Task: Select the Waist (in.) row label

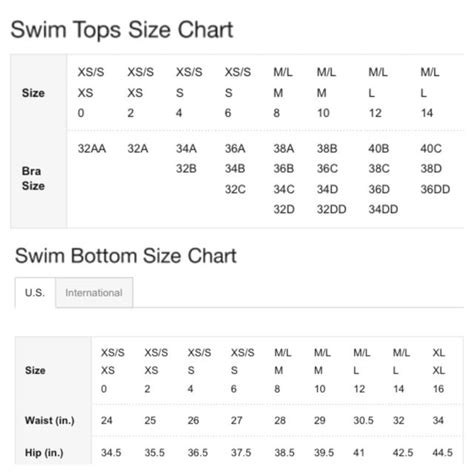Action: [x=50, y=420]
